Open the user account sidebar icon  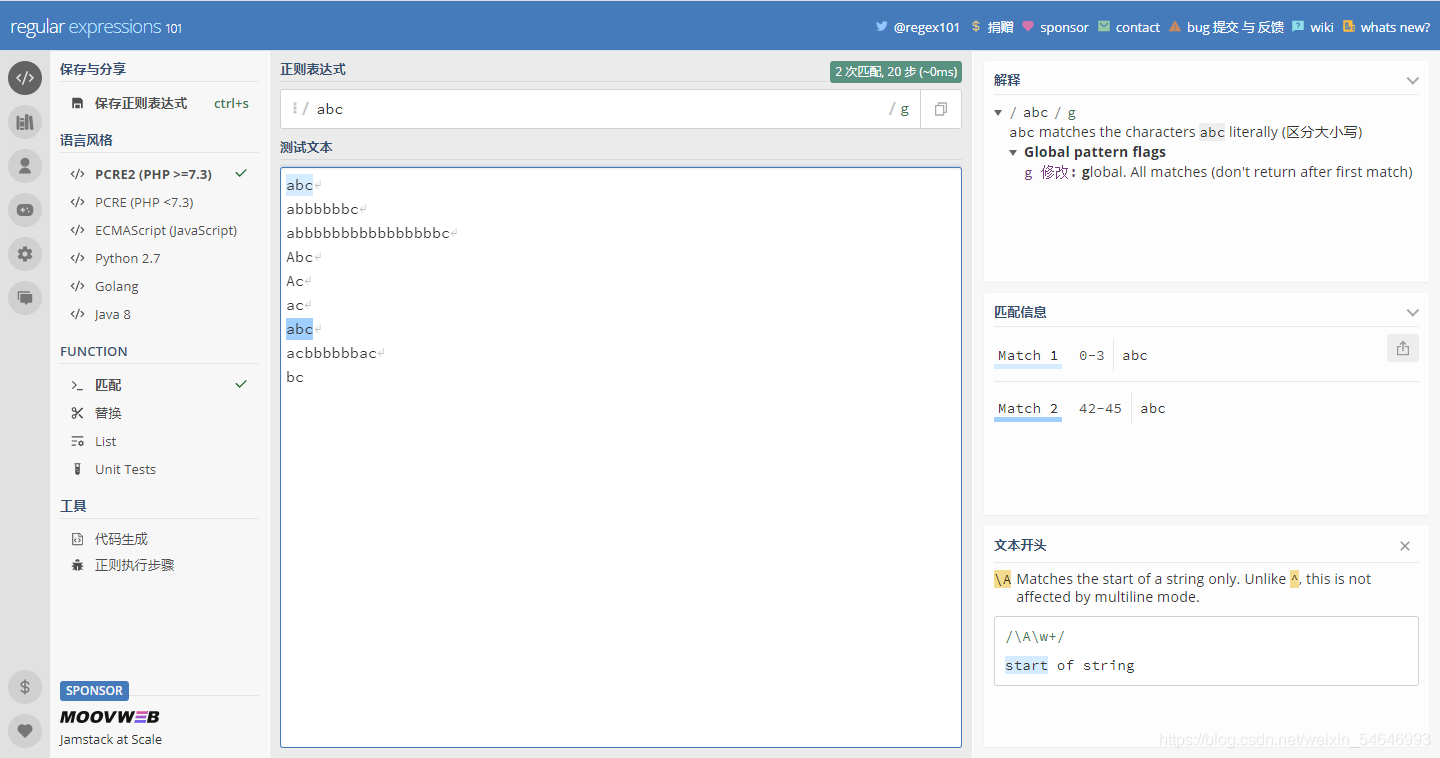pyautogui.click(x=25, y=166)
